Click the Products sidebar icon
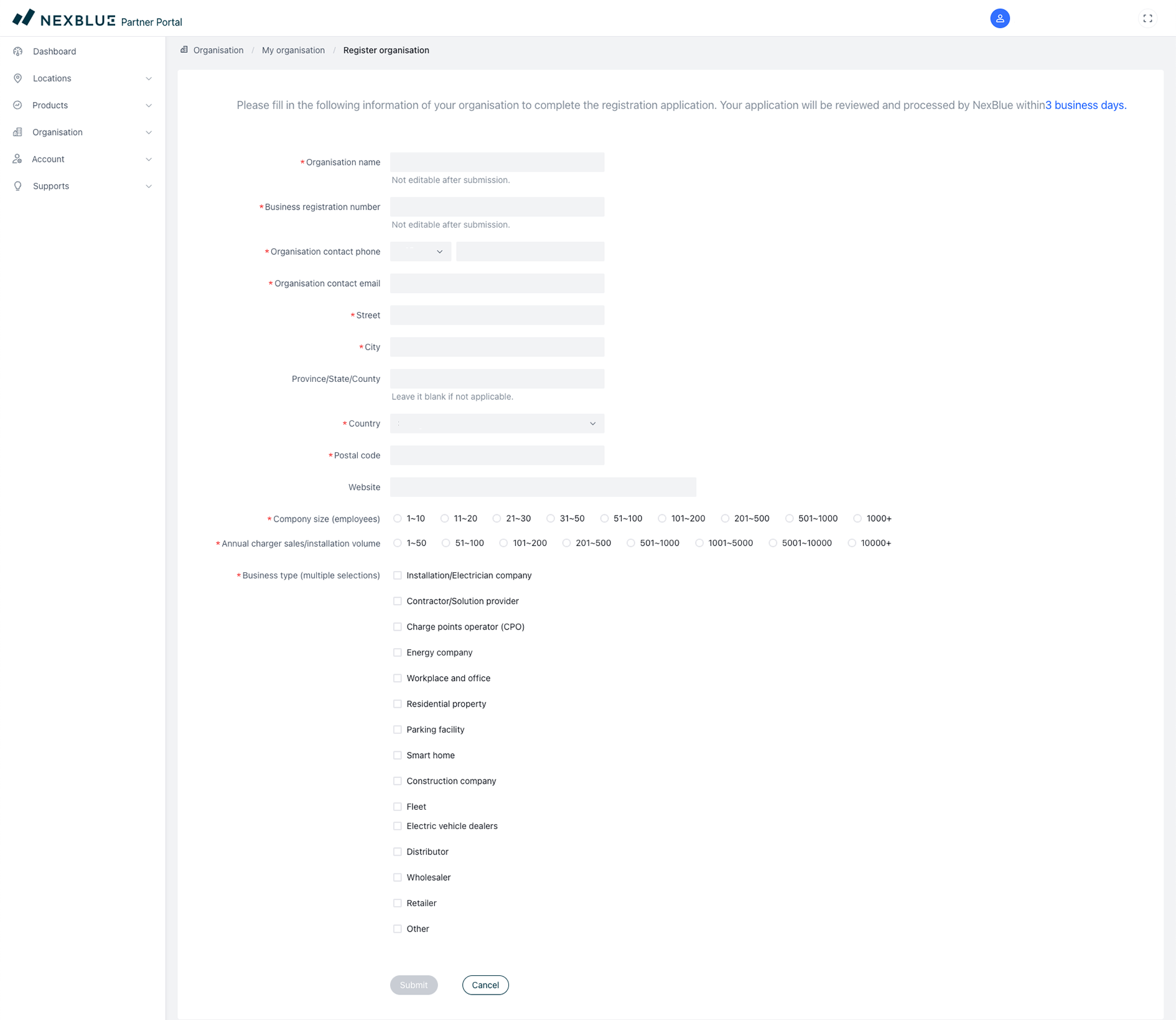This screenshot has width=1176, height=1020. coord(18,105)
